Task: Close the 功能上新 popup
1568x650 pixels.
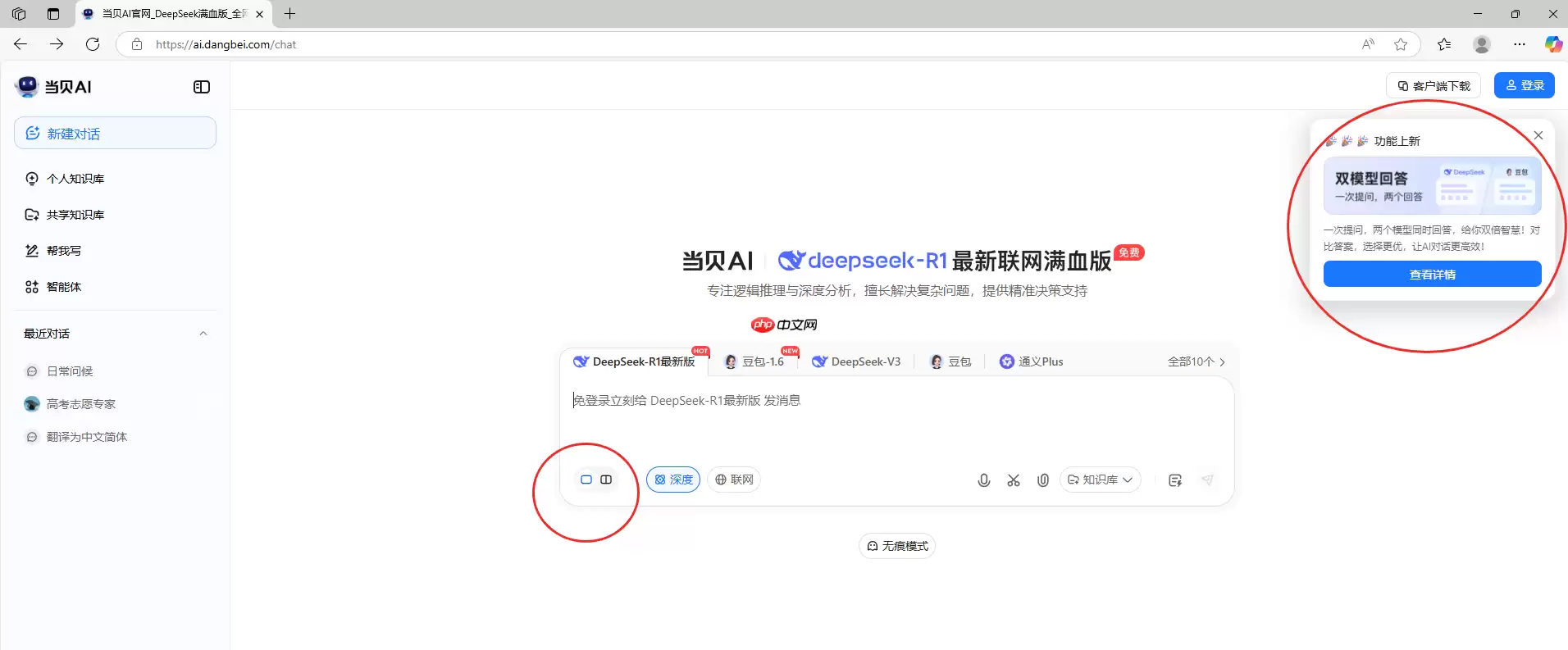Action: point(1538,135)
